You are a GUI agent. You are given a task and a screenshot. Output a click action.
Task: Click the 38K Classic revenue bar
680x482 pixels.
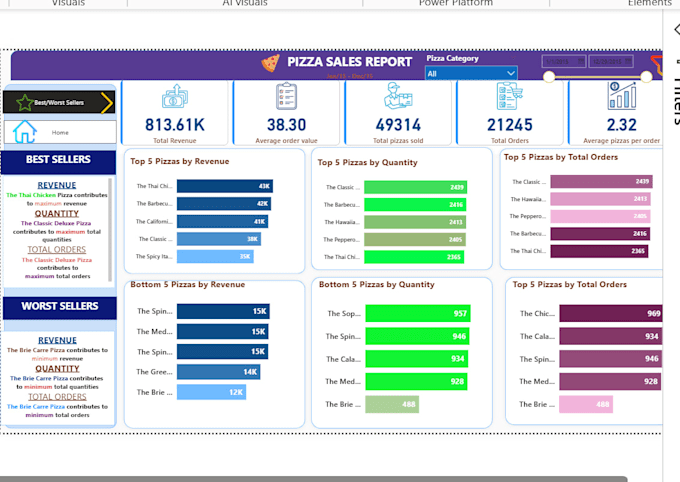pos(219,239)
